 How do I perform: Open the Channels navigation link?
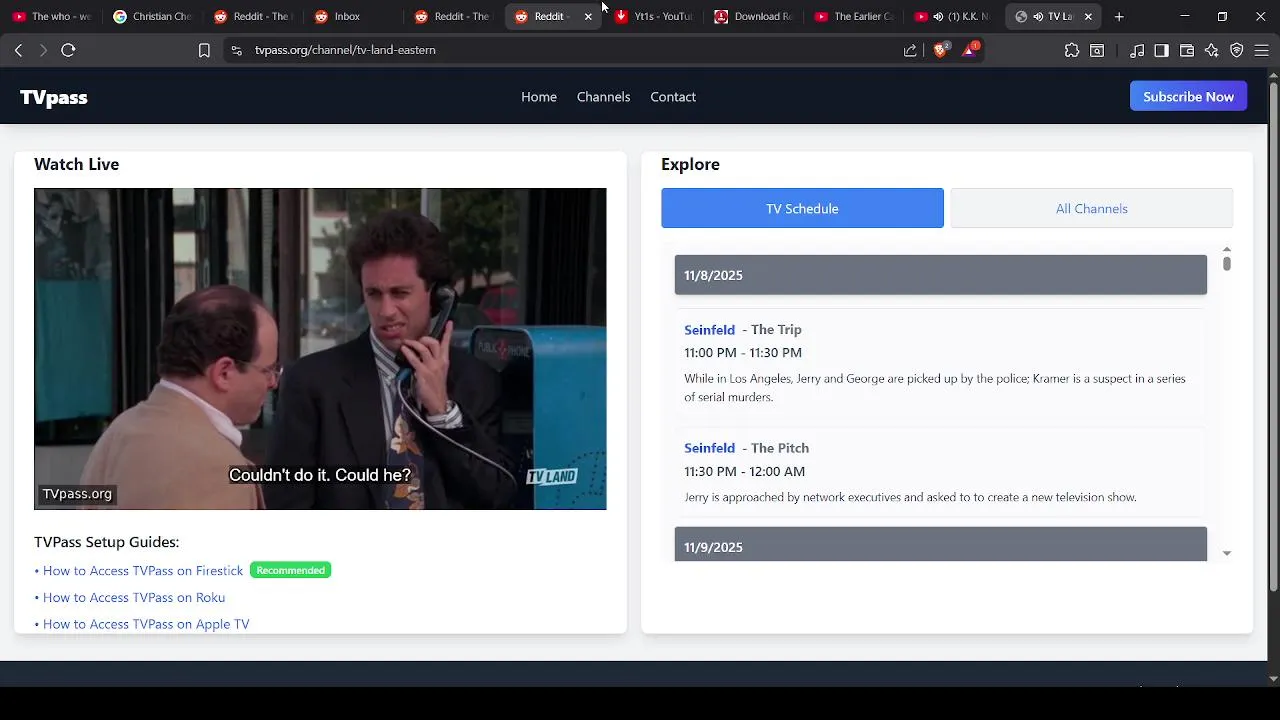tap(603, 97)
